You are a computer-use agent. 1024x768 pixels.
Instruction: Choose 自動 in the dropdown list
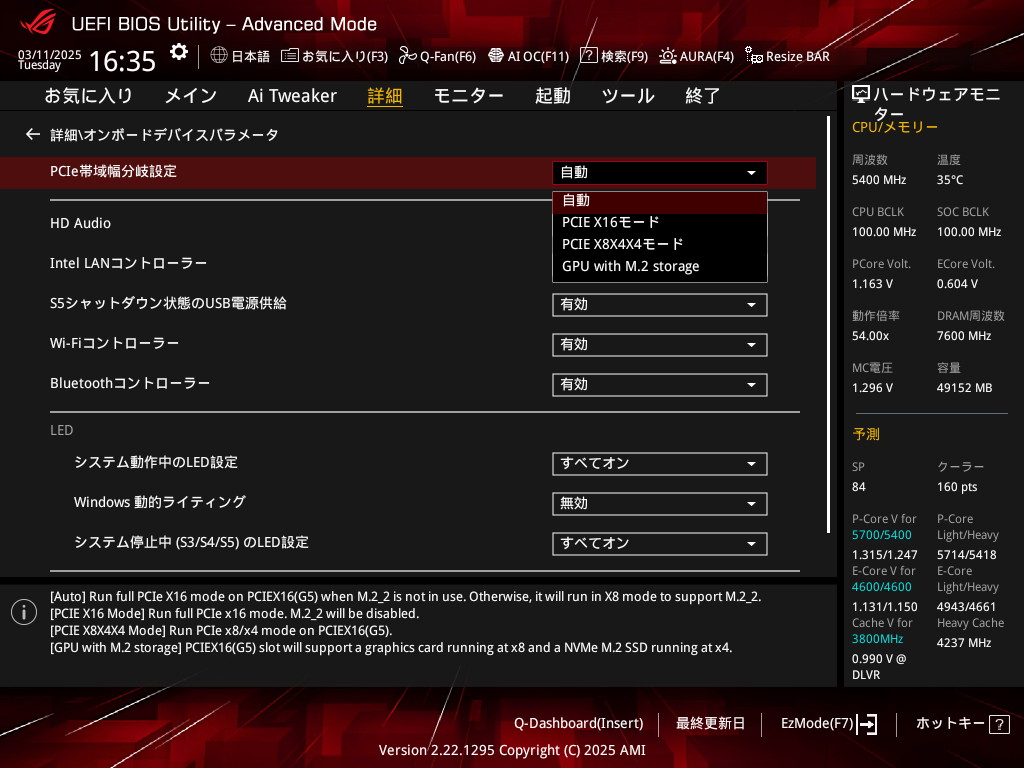pos(660,201)
